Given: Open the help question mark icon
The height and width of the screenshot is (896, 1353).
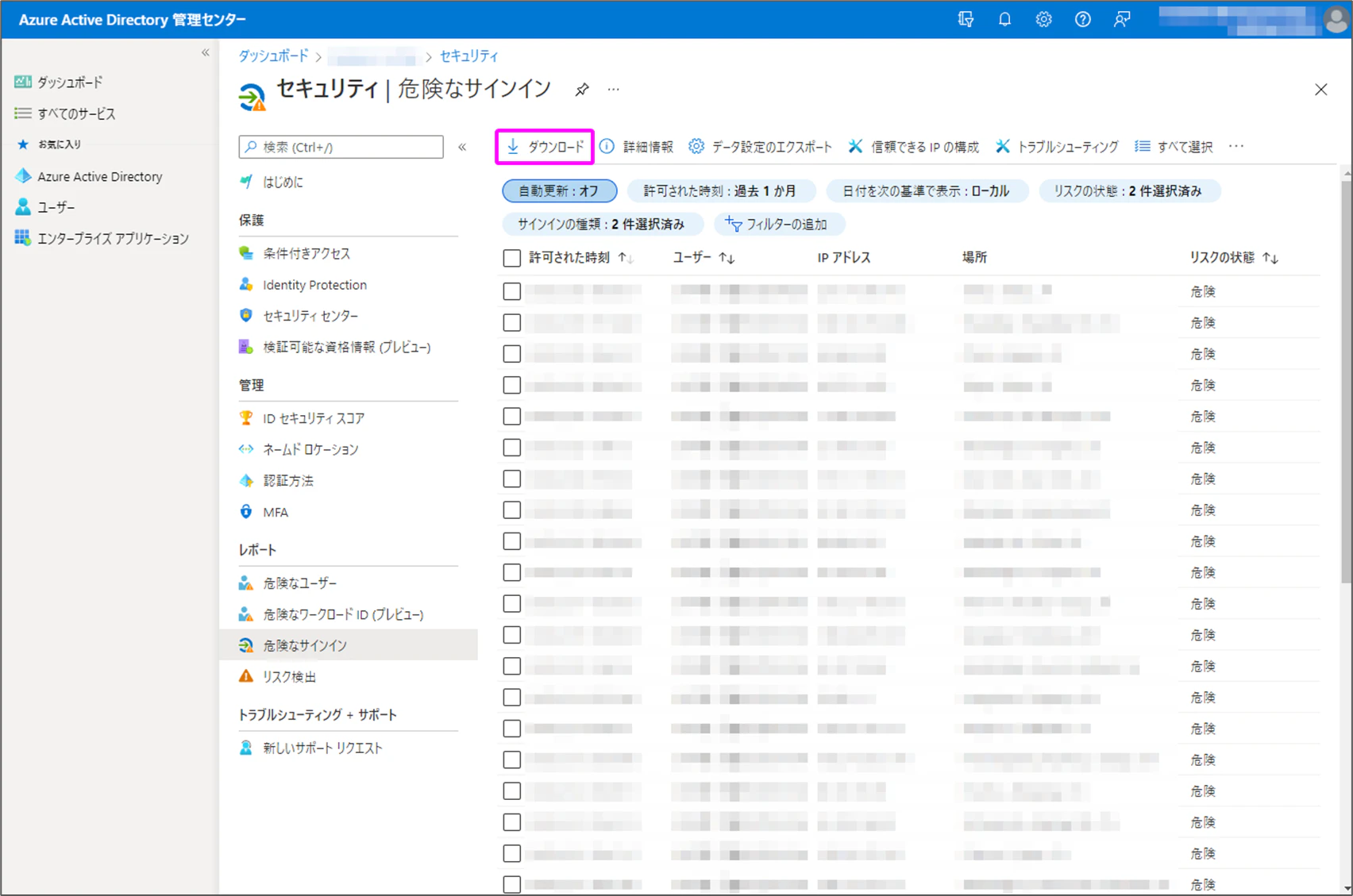Looking at the screenshot, I should [1082, 19].
